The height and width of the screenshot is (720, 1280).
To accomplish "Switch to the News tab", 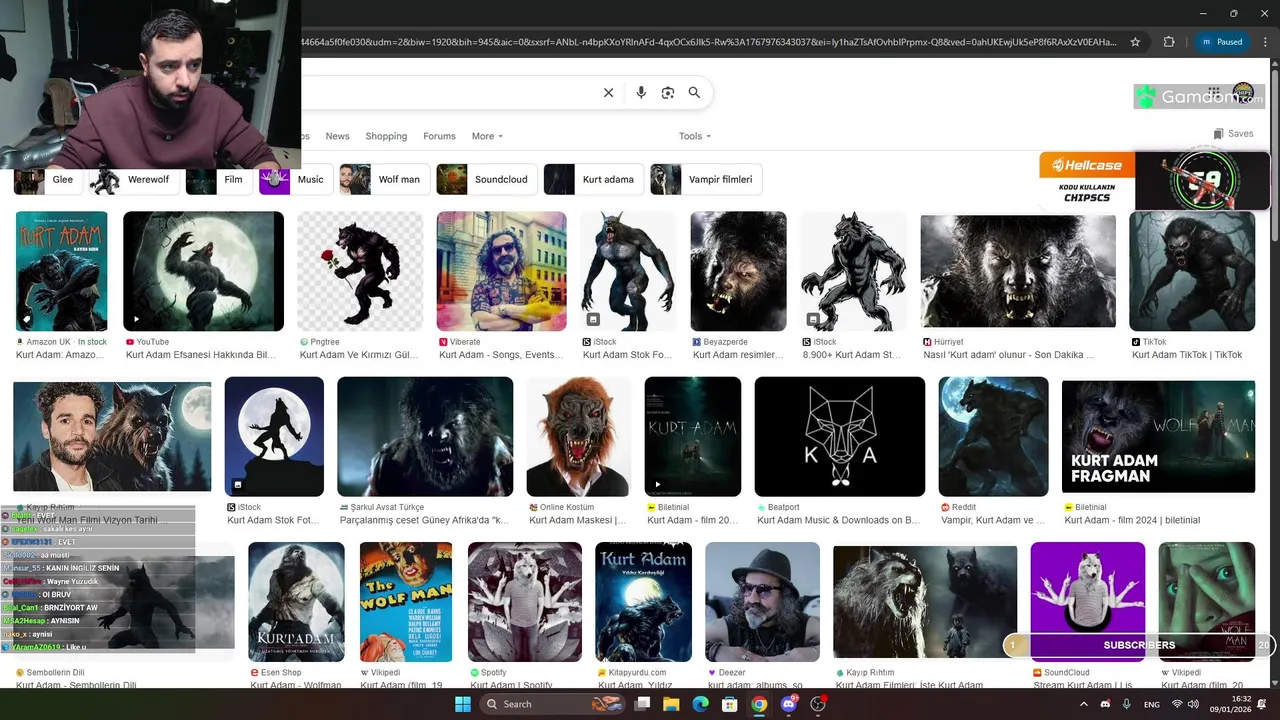I will pos(337,136).
